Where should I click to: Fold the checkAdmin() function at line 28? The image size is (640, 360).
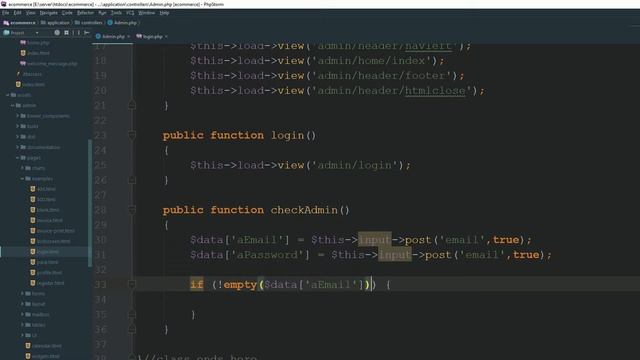point(132,210)
